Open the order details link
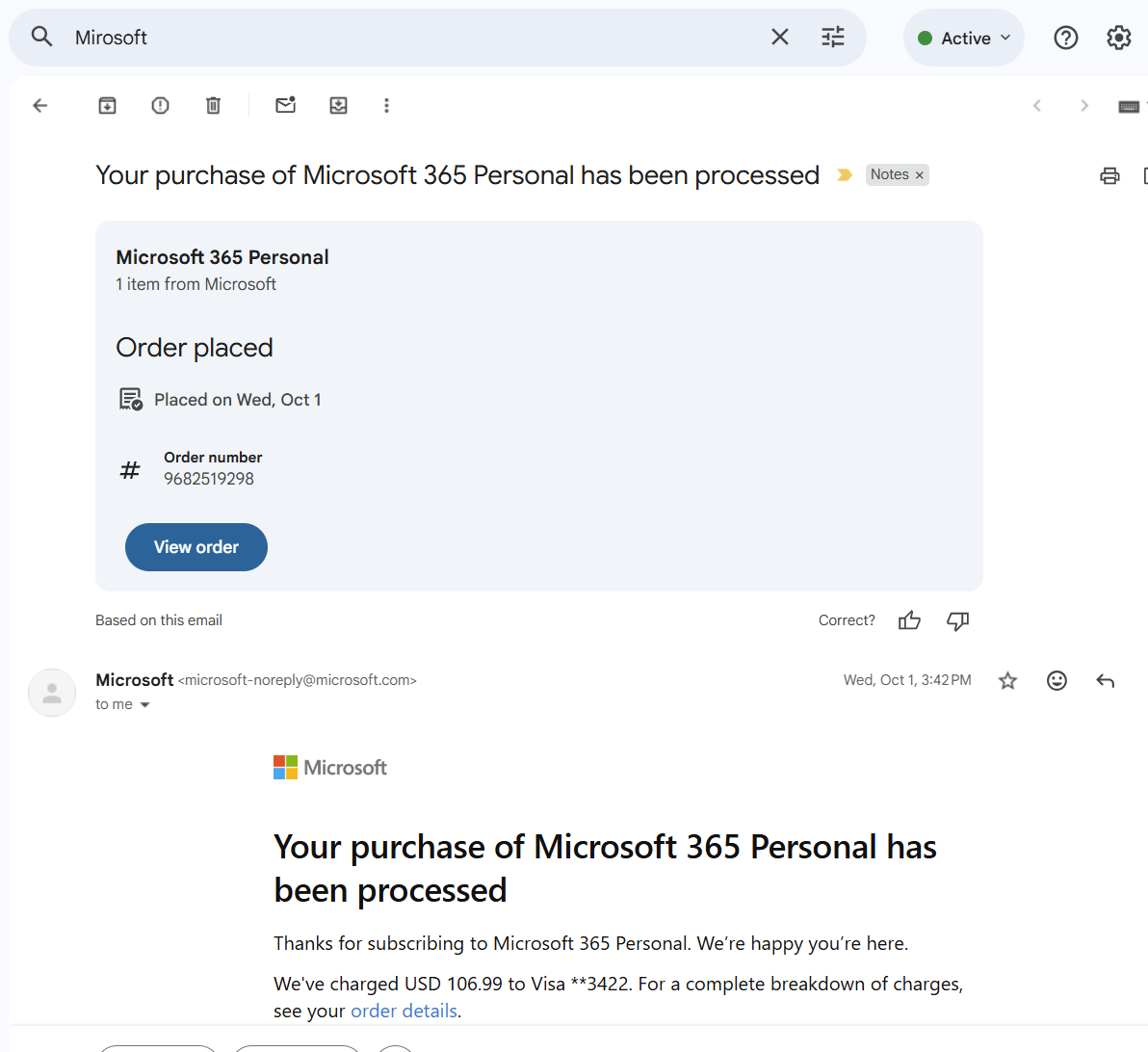1148x1052 pixels. 404,1011
